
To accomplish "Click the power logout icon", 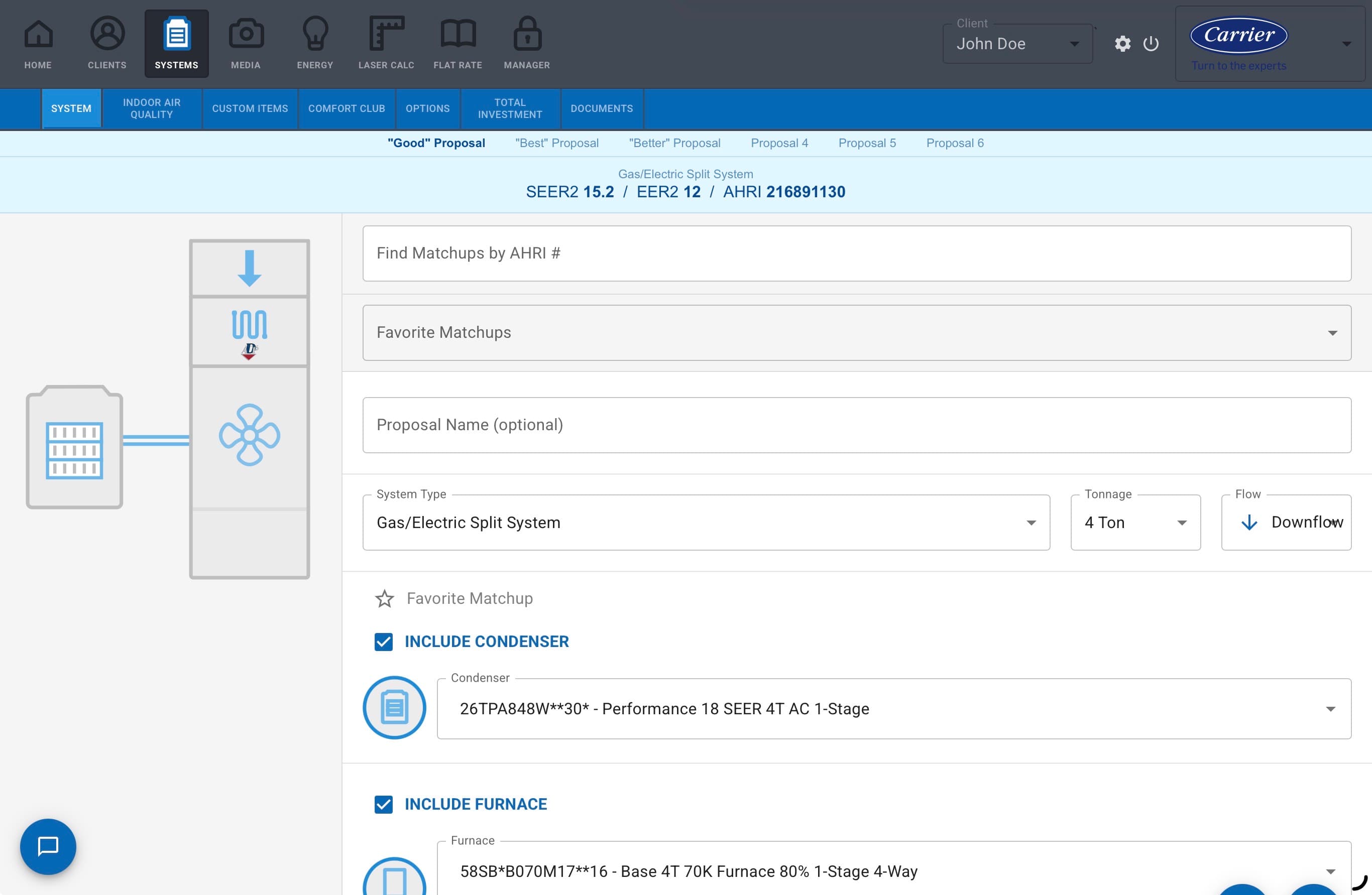I will pyautogui.click(x=1151, y=44).
